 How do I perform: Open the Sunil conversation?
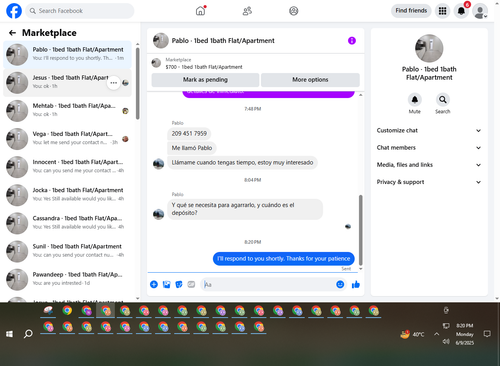[67, 251]
